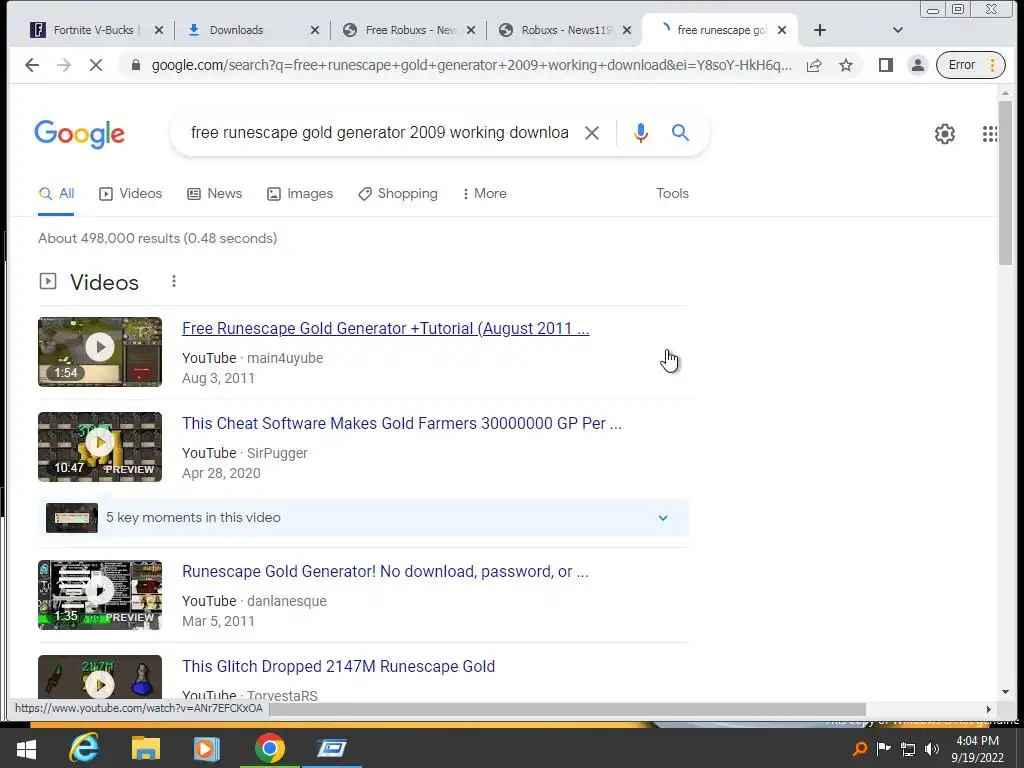Open the browser side panel
1024x768 pixels.
[886, 65]
